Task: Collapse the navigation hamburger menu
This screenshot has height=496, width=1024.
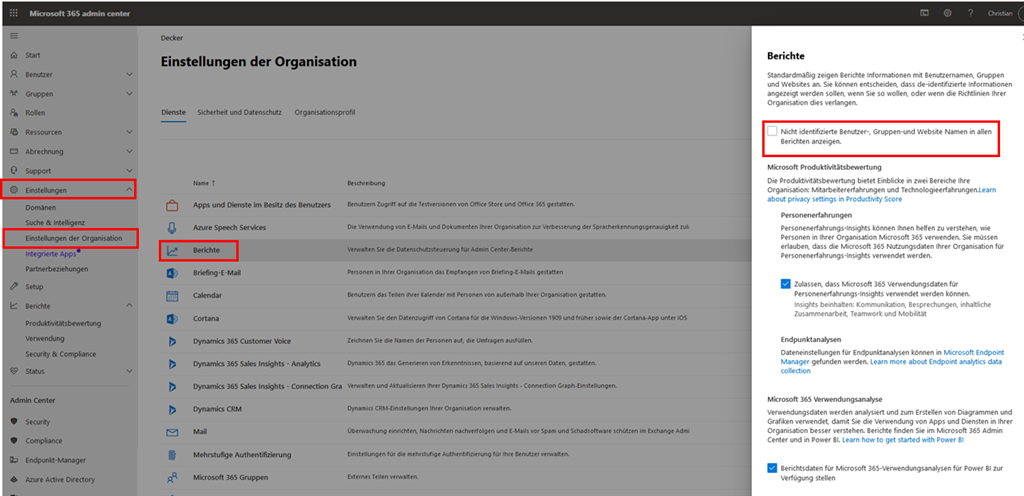Action: coord(14,35)
